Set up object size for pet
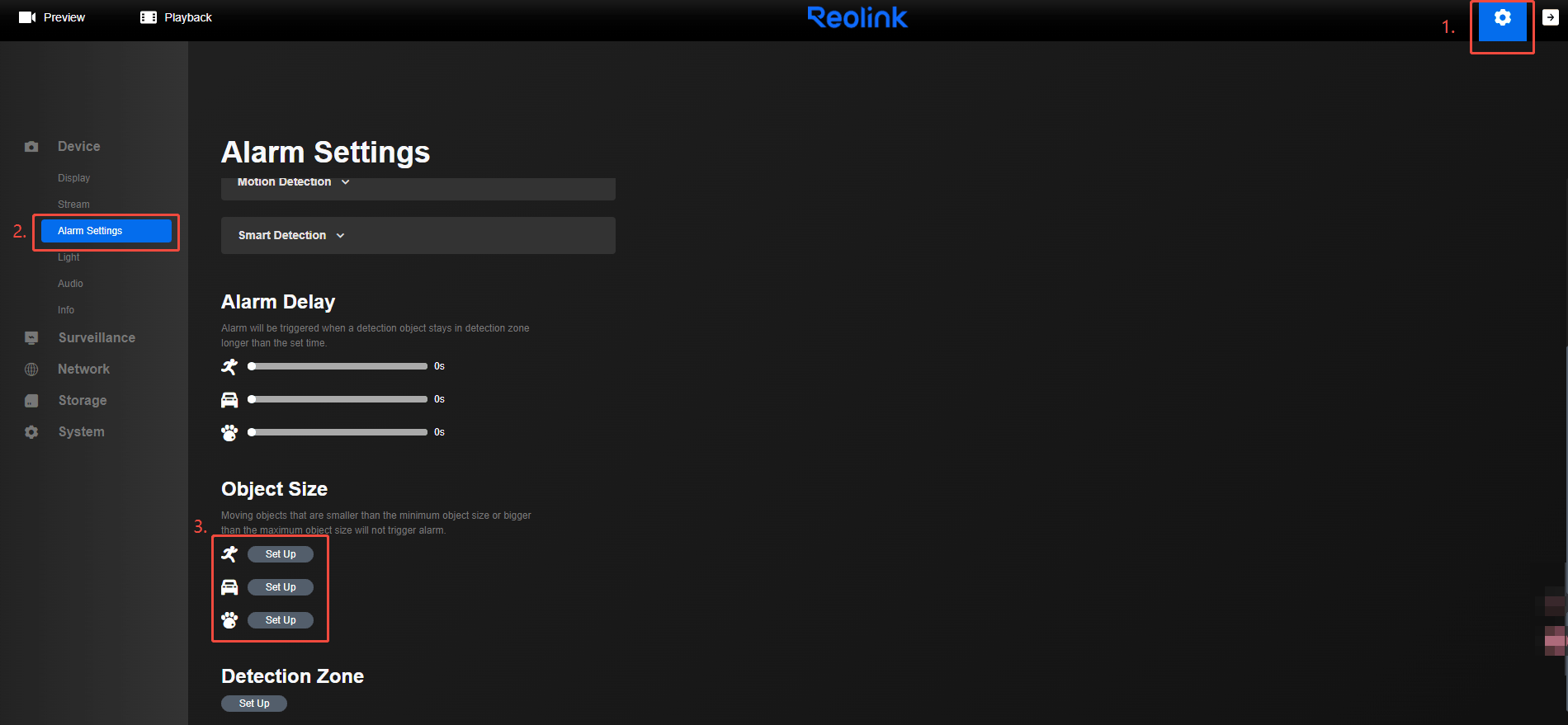Screen dimensions: 1568x725 [x=281, y=620]
